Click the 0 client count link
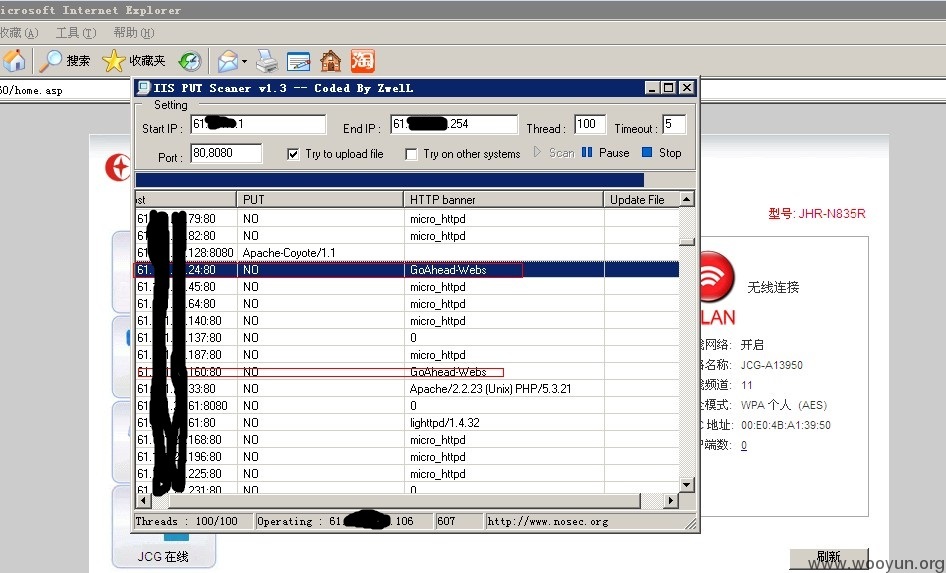This screenshot has height=573, width=946. tap(744, 445)
